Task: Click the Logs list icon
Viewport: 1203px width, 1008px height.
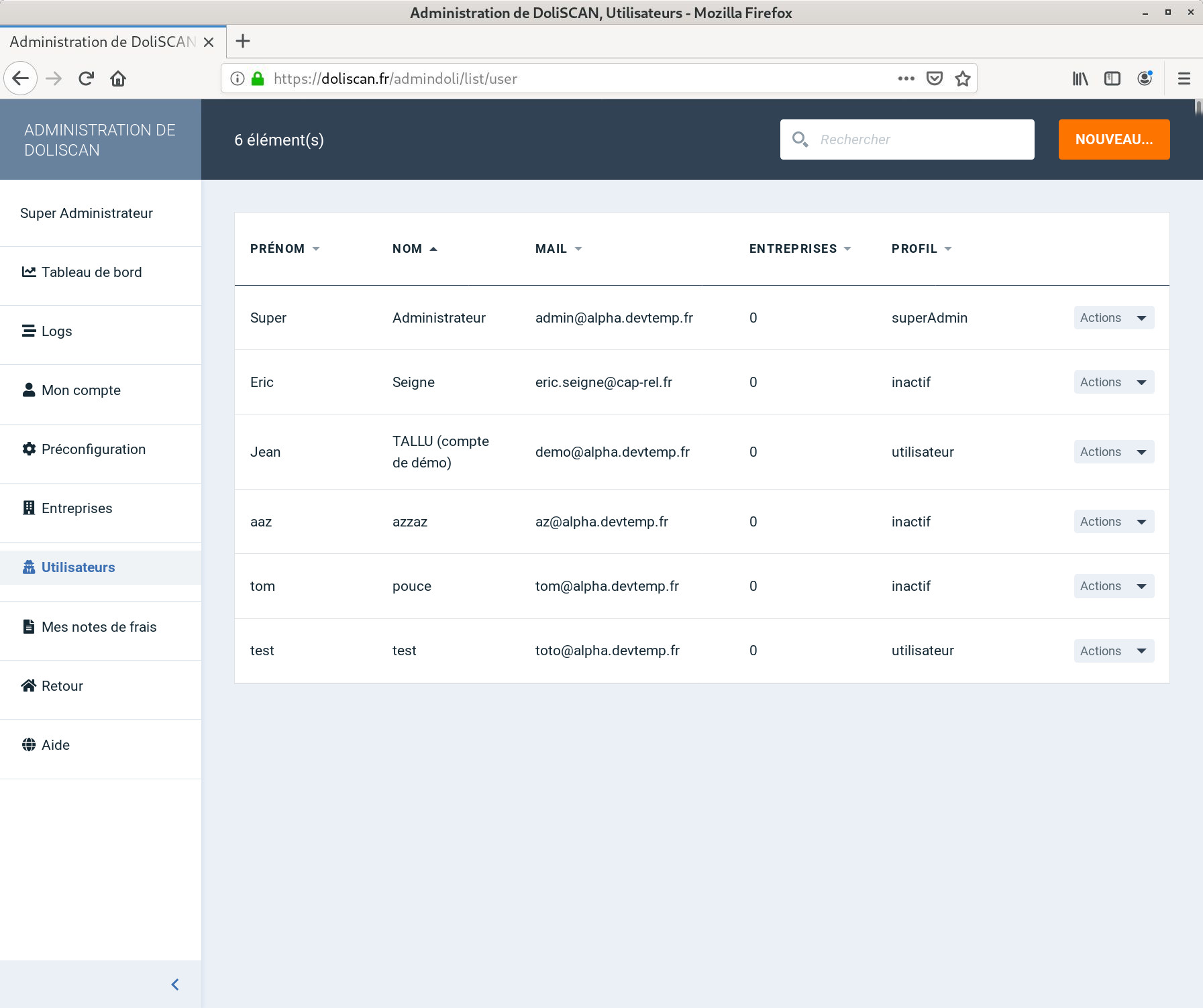Action: click(x=29, y=331)
